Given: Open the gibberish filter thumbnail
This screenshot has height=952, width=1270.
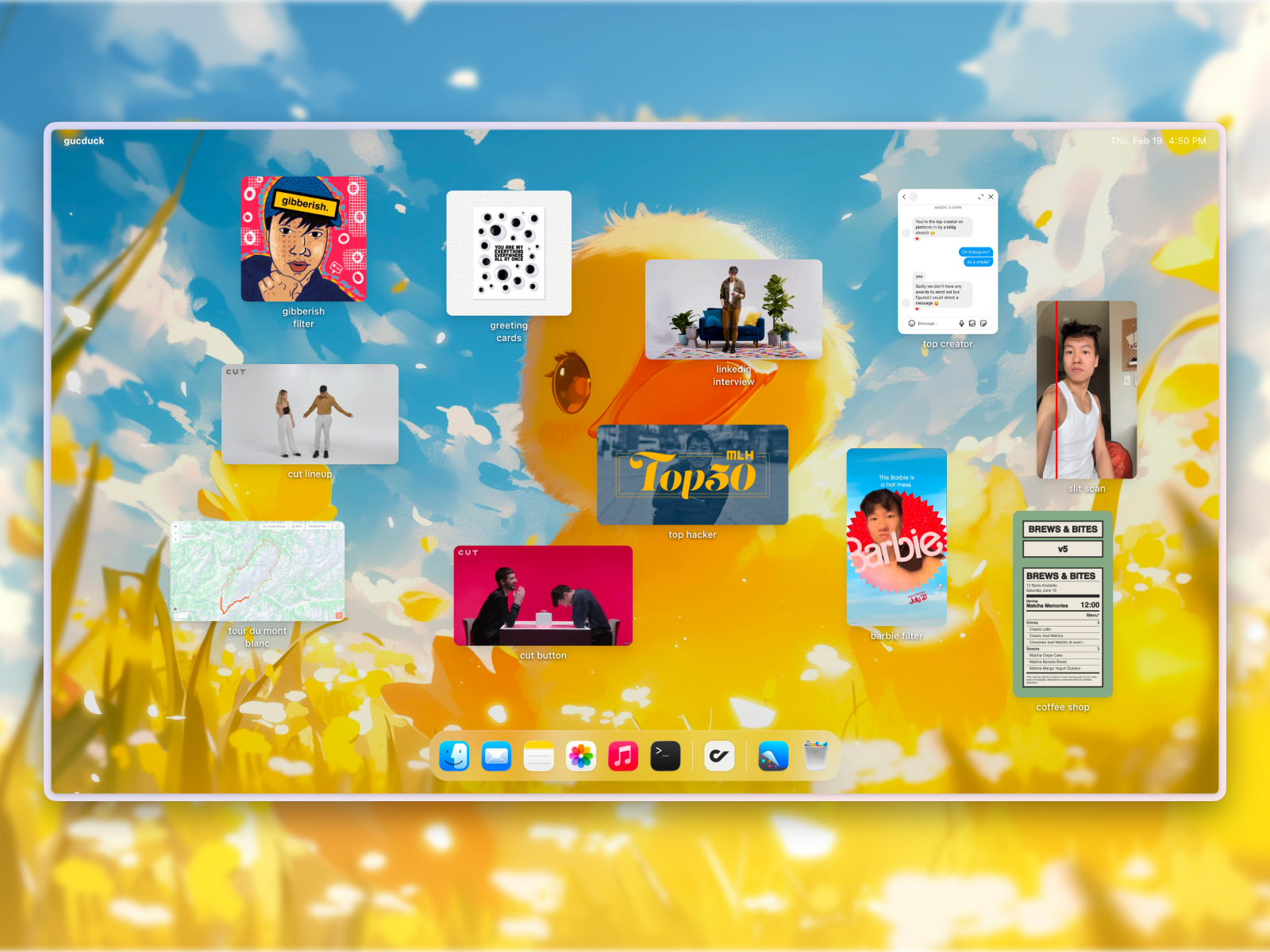Looking at the screenshot, I should tap(303, 239).
